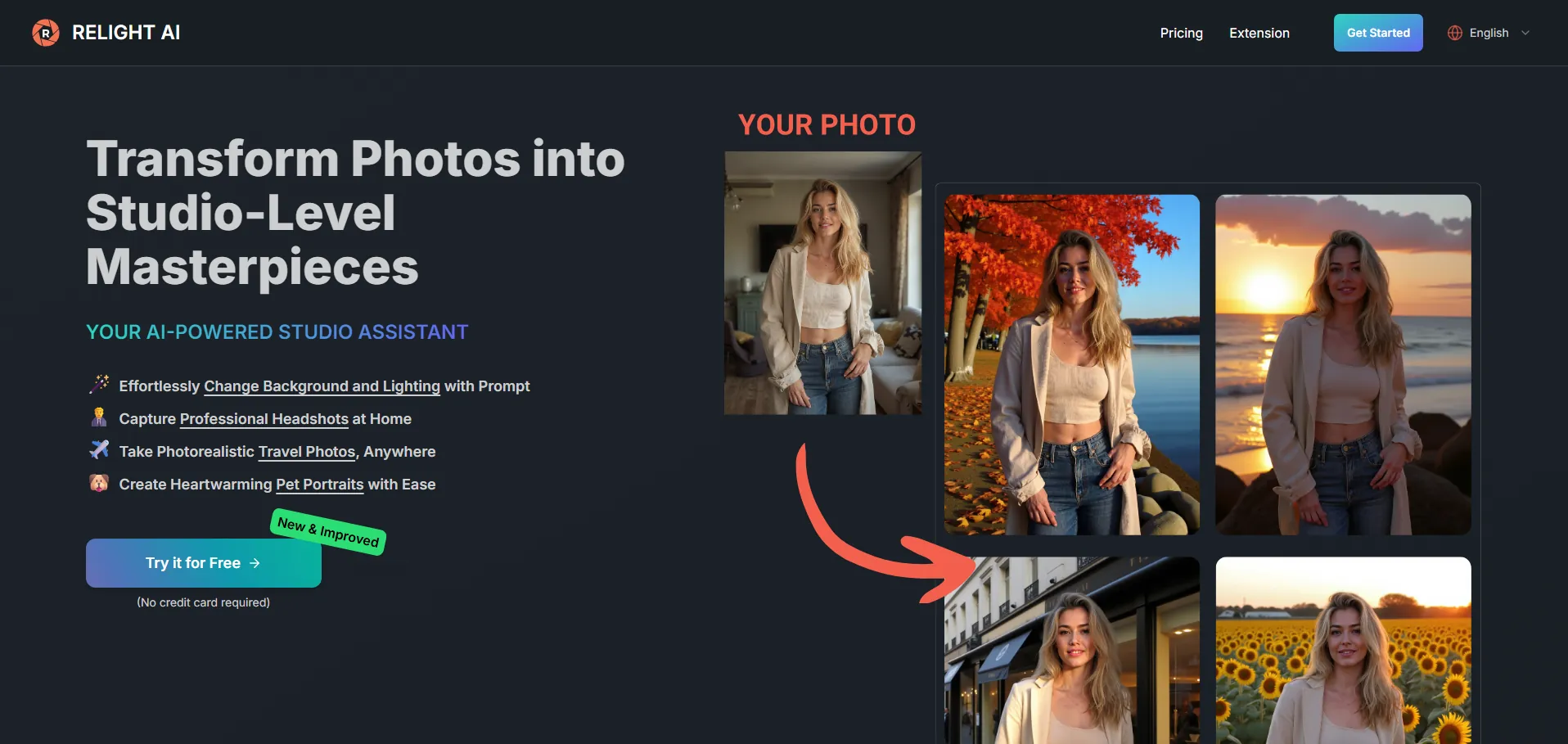The height and width of the screenshot is (744, 1568).
Task: Visit the Travel Photos link
Action: 306,452
